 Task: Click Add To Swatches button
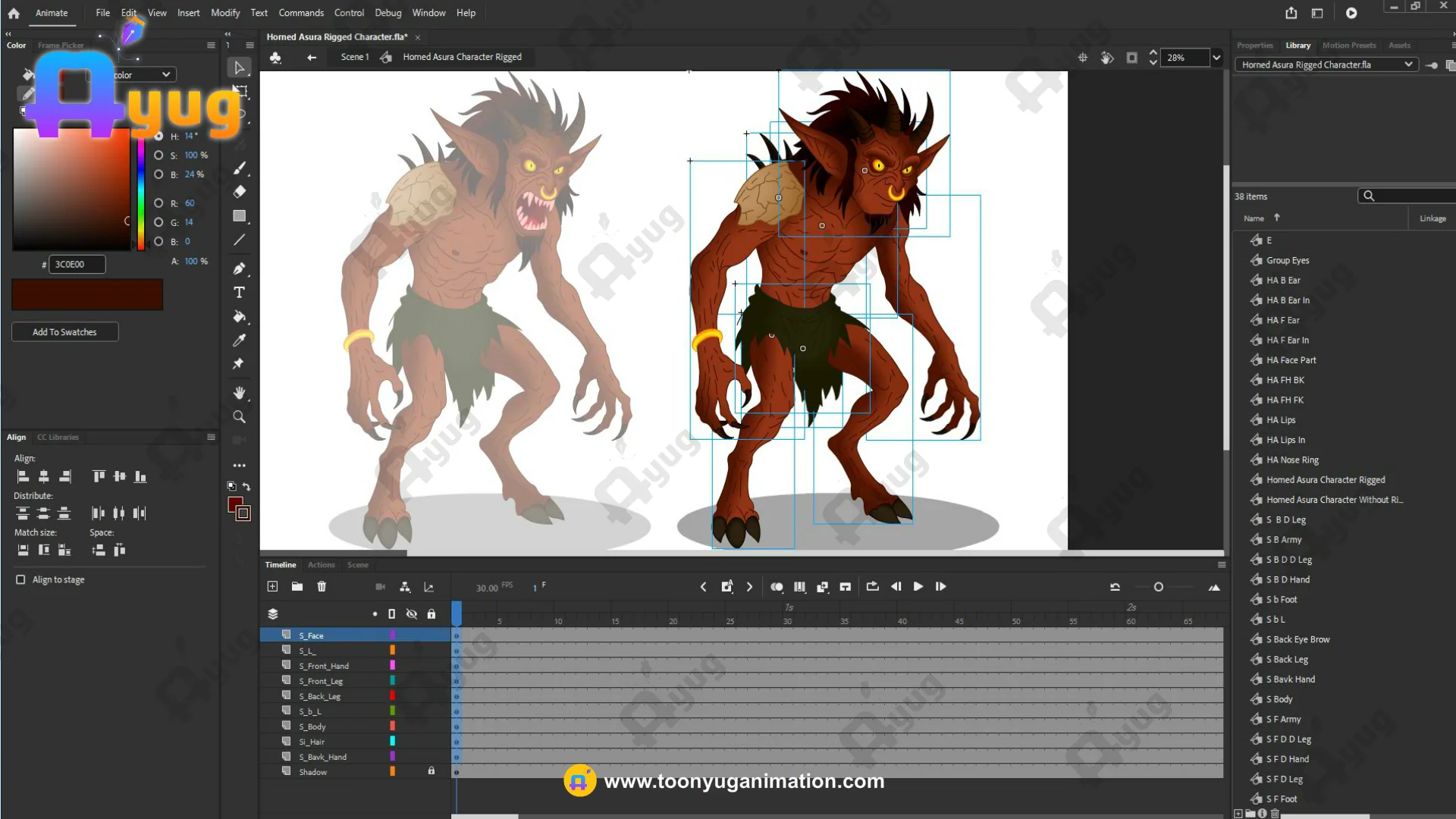click(64, 332)
